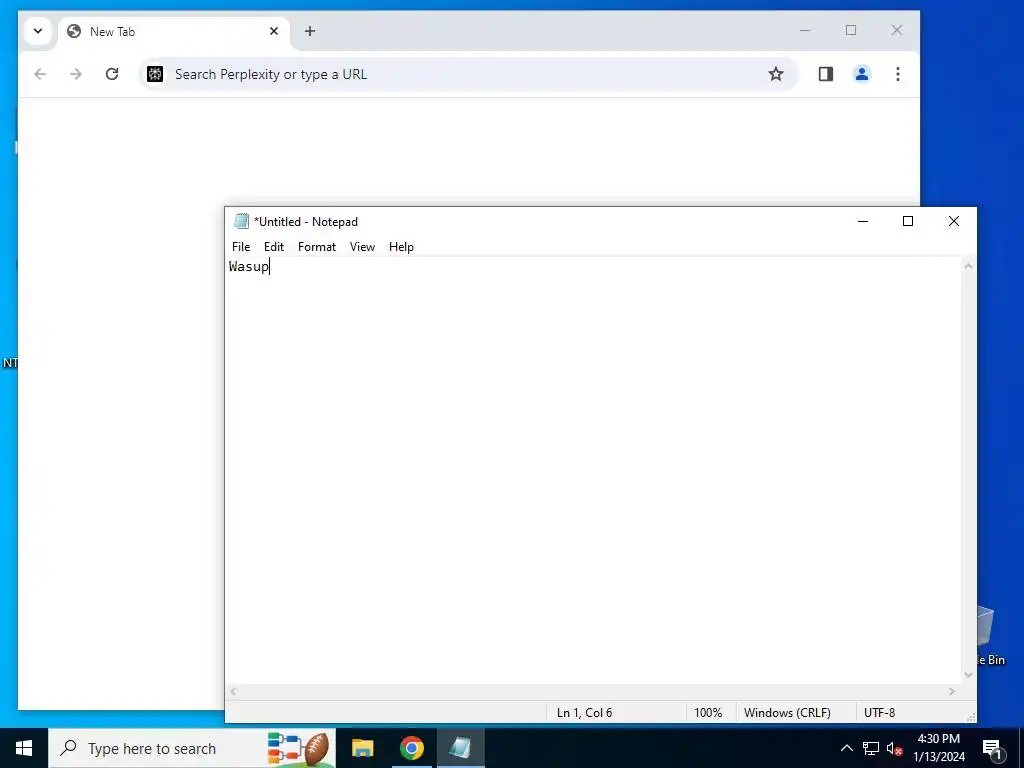Viewport: 1024px width, 768px height.
Task: Open the Chrome profile menu
Action: point(862,74)
